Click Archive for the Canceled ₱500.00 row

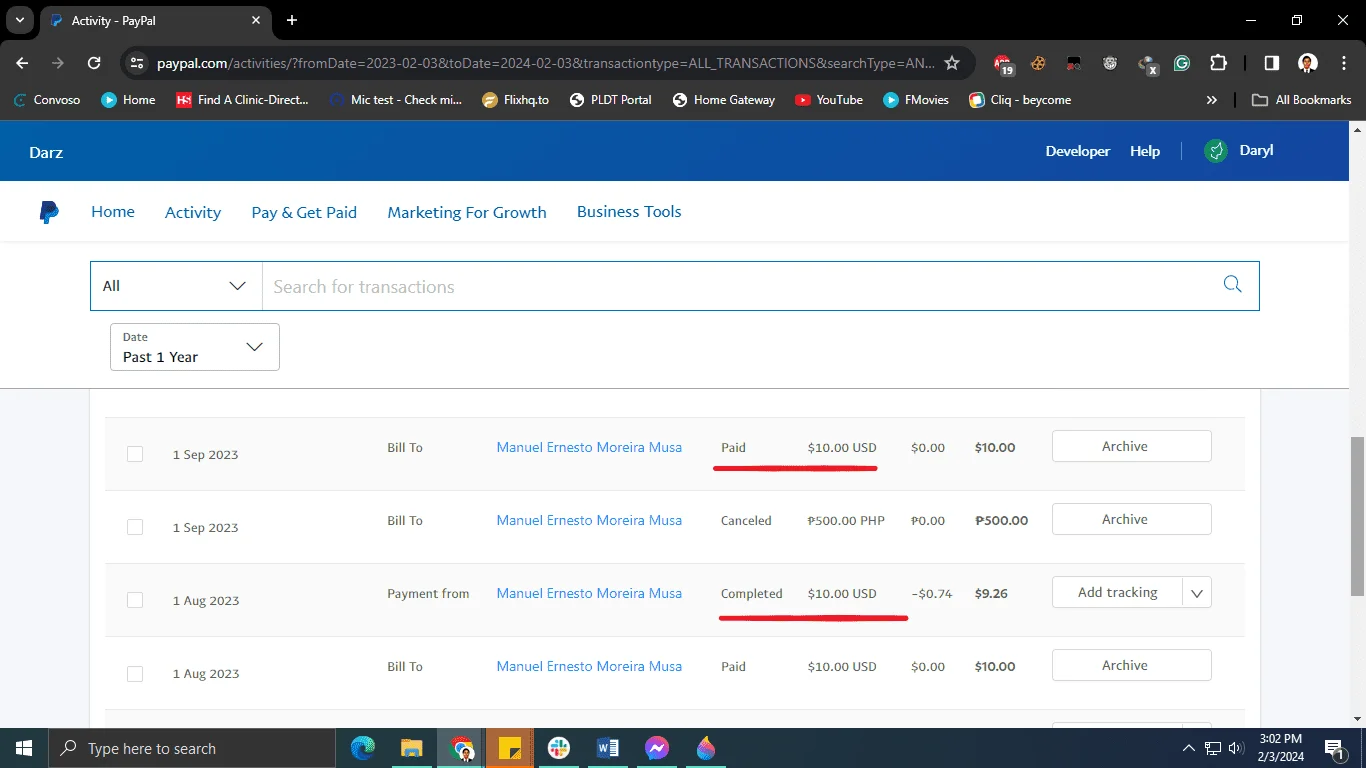pos(1132,519)
